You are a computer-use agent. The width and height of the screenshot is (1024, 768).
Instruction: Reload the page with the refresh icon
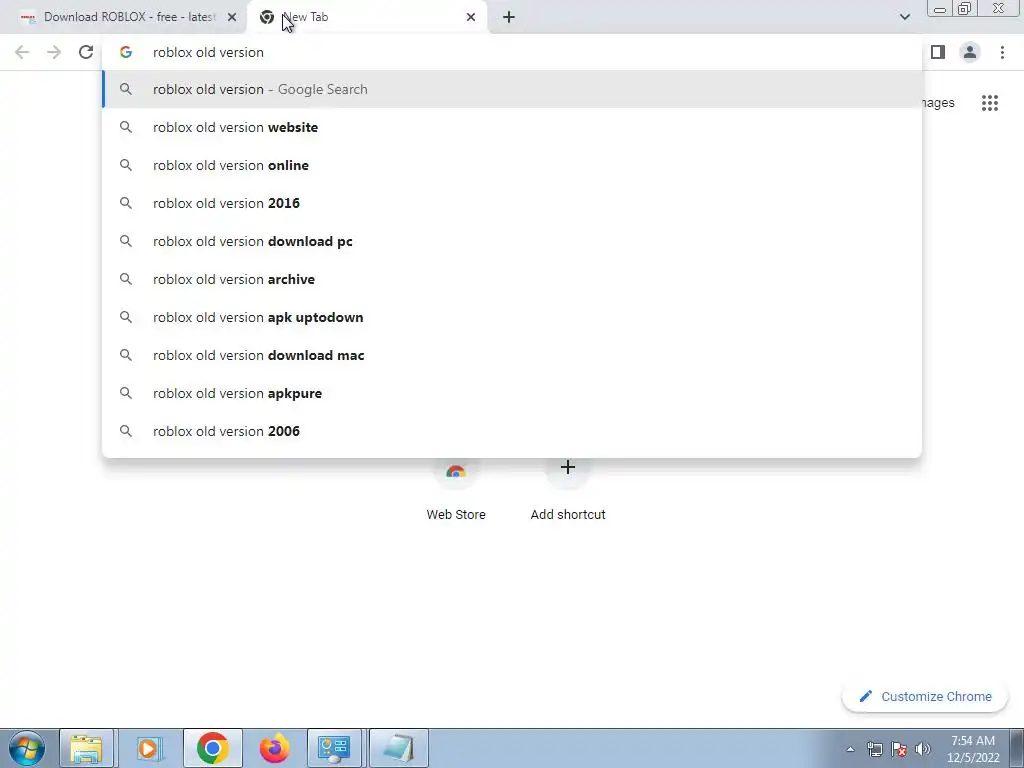tap(86, 52)
